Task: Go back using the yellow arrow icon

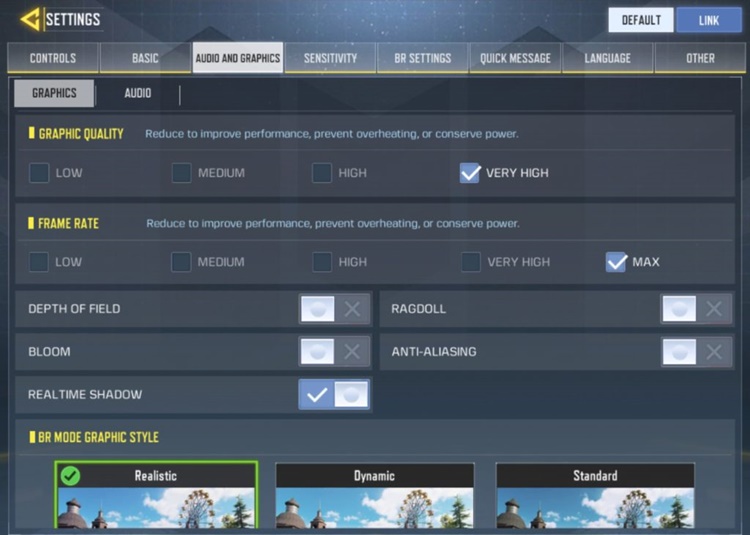Action: pos(30,20)
